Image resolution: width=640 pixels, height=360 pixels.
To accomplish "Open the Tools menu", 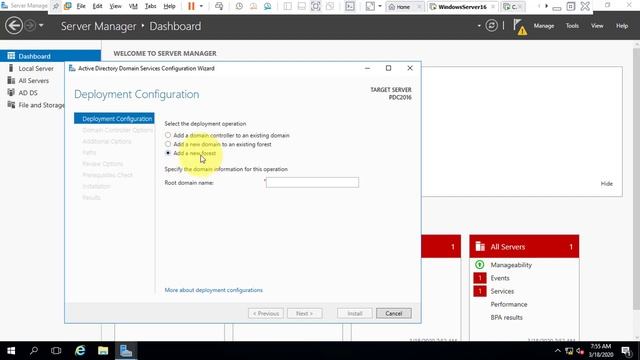I will pos(572,26).
